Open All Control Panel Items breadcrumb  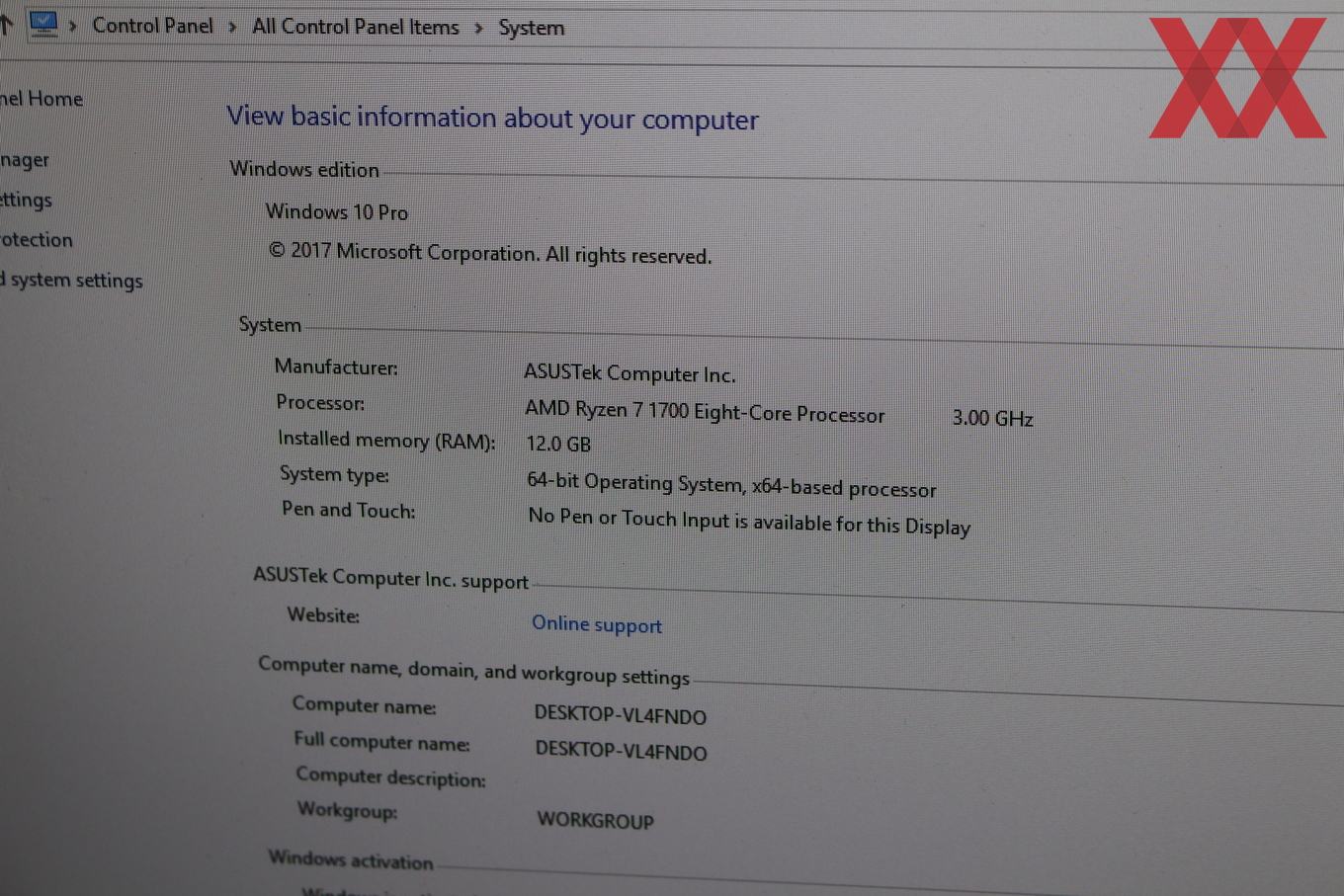(356, 27)
